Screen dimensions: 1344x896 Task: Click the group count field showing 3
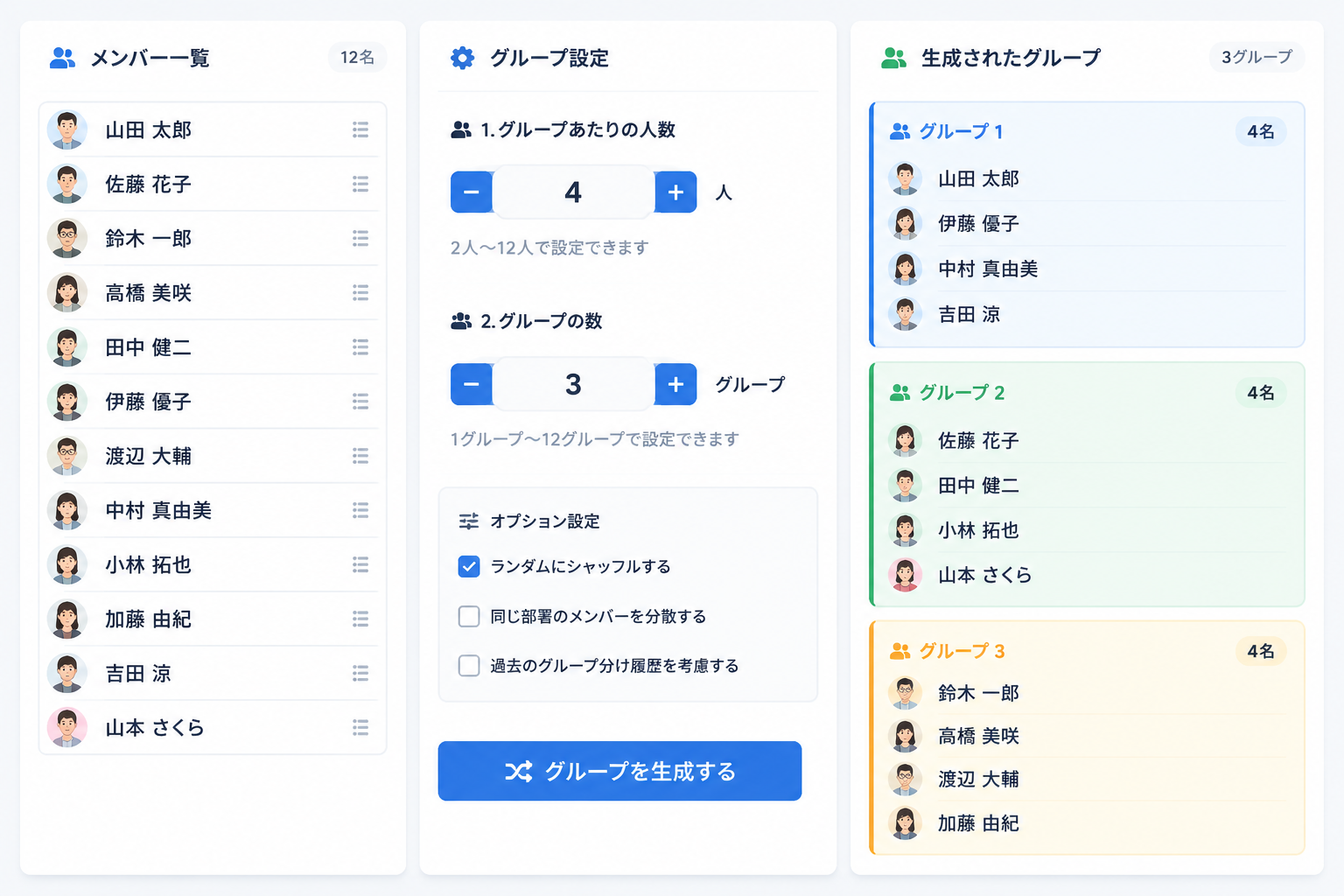click(x=573, y=384)
